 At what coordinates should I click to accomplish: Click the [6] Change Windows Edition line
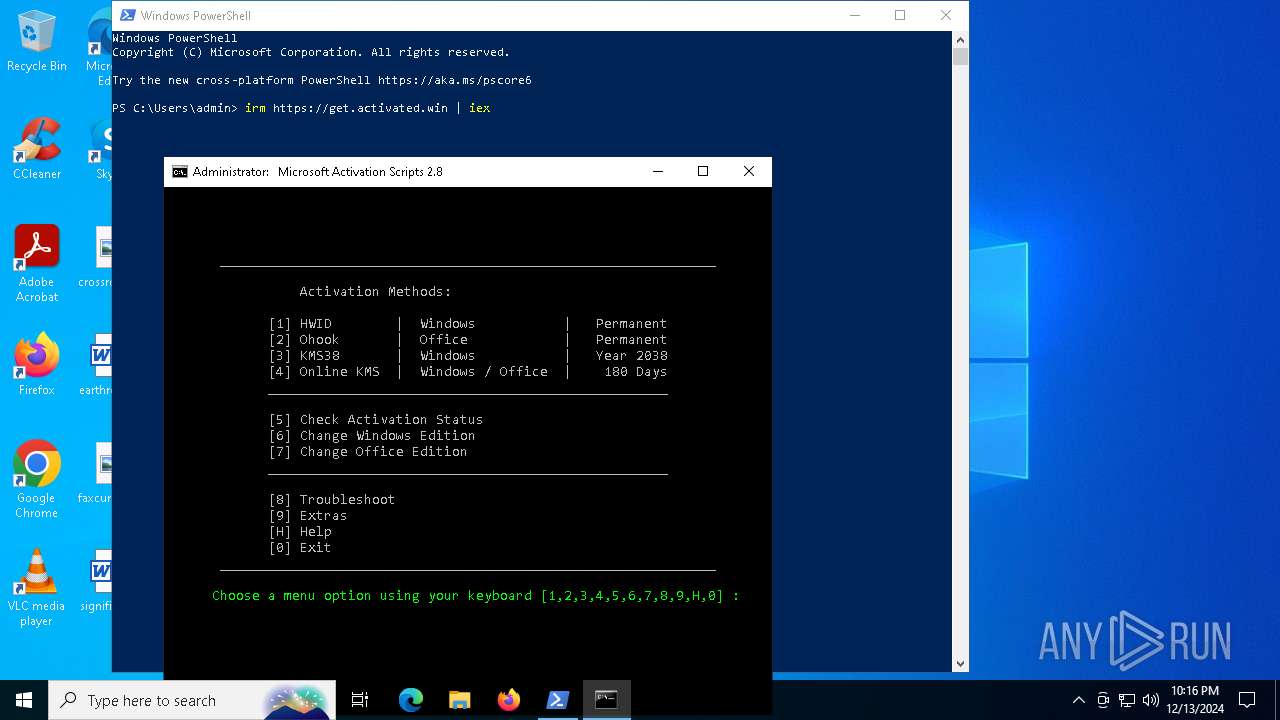click(x=372, y=436)
